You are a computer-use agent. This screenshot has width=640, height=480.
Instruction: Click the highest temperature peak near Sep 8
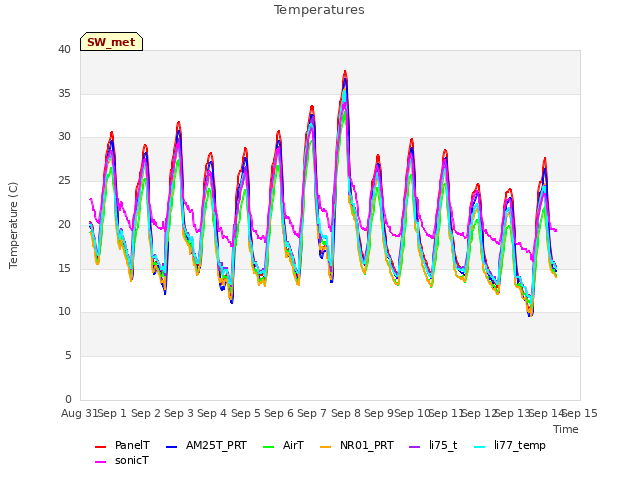345,72
